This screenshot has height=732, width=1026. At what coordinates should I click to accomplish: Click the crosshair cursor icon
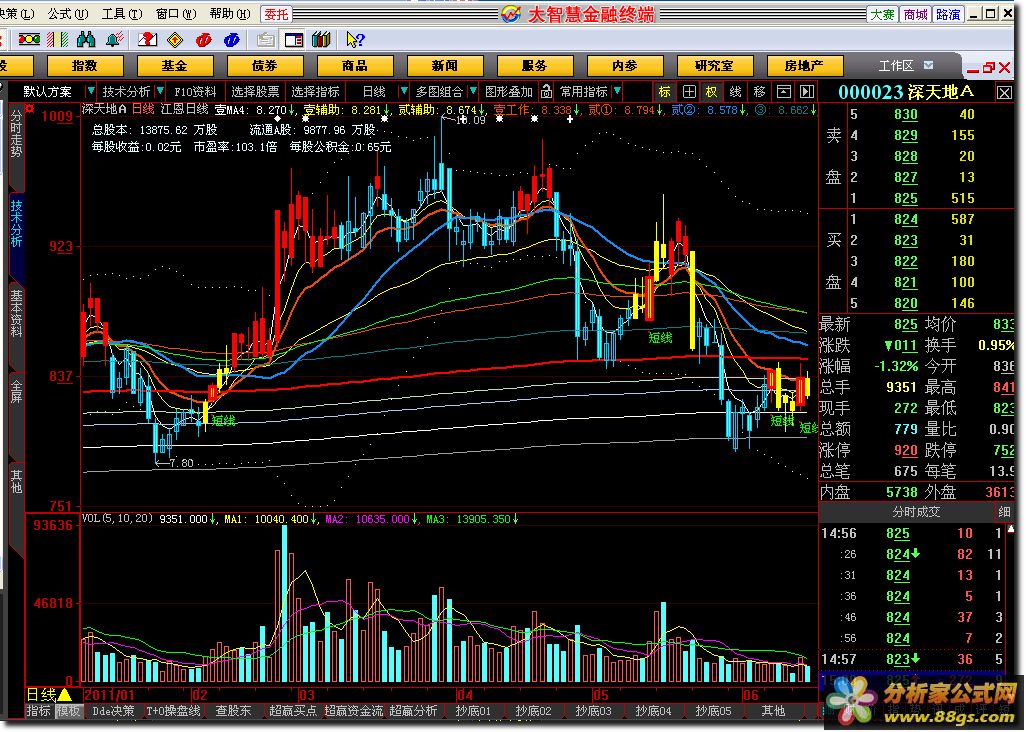point(689,92)
